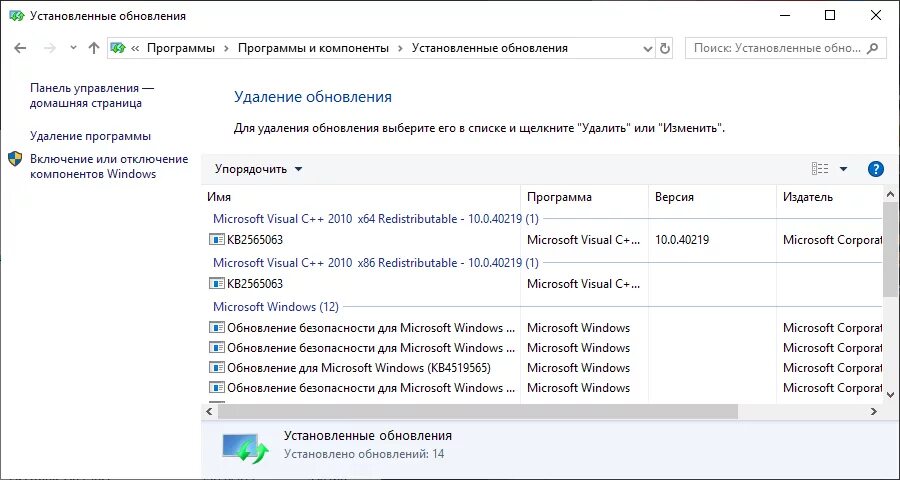900x480 pixels.
Task: Open Панель управления домашняя страница link
Action: coord(92,96)
